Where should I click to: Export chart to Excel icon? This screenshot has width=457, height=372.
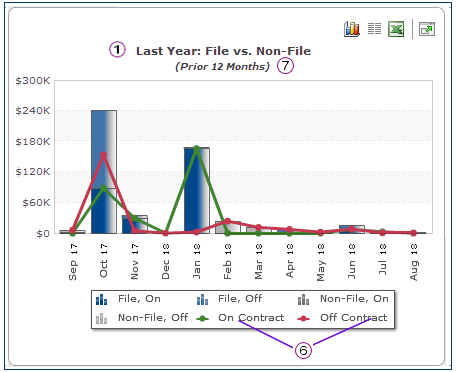(396, 29)
